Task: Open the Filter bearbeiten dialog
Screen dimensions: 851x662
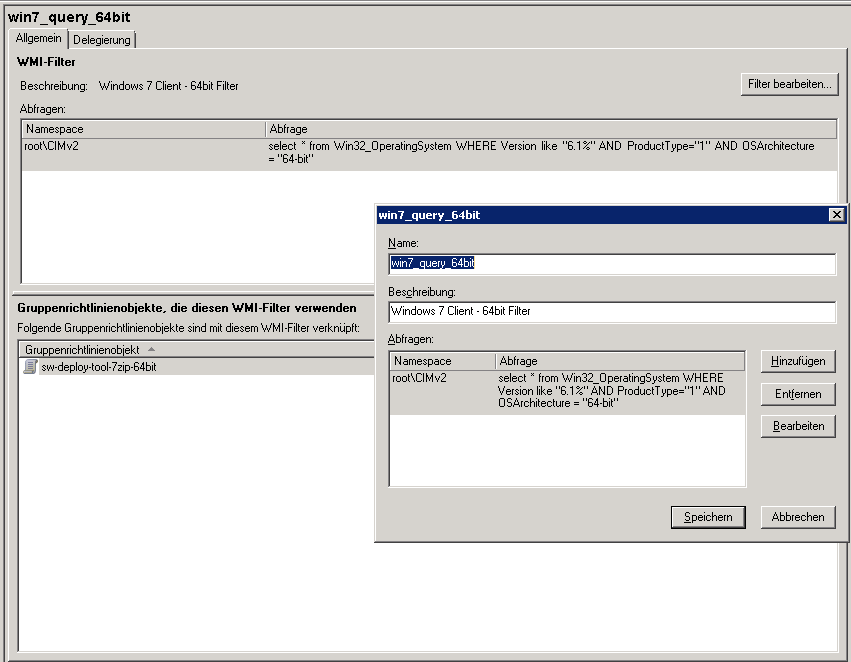Action: coord(789,84)
